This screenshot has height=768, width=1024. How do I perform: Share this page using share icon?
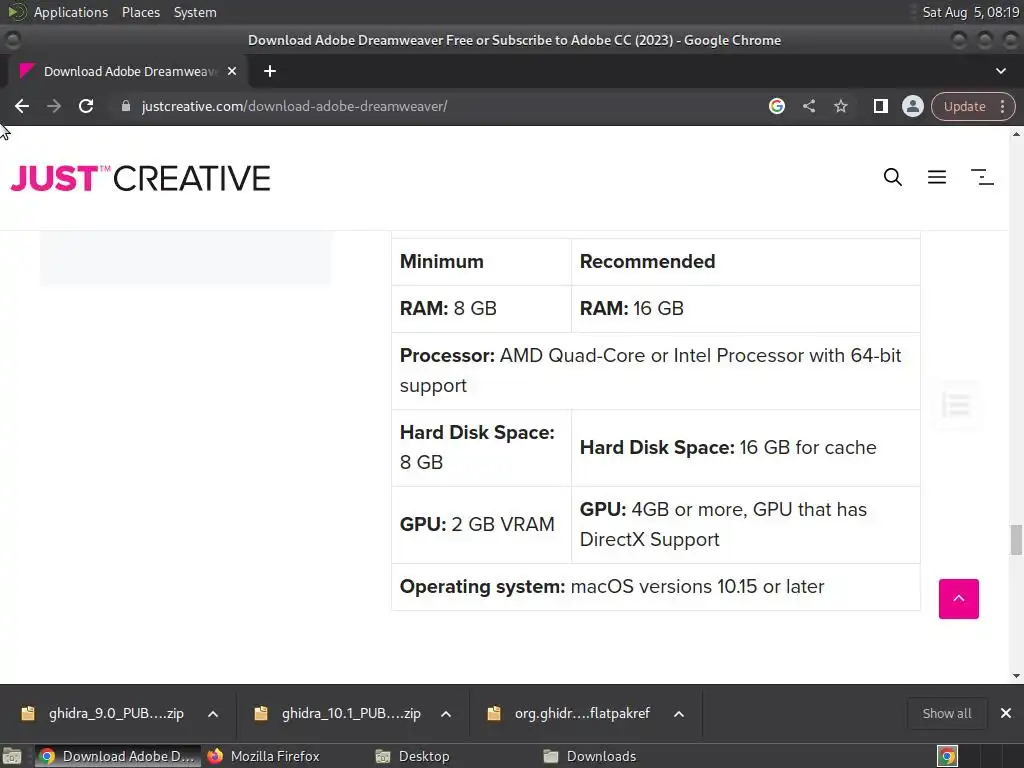tap(808, 106)
